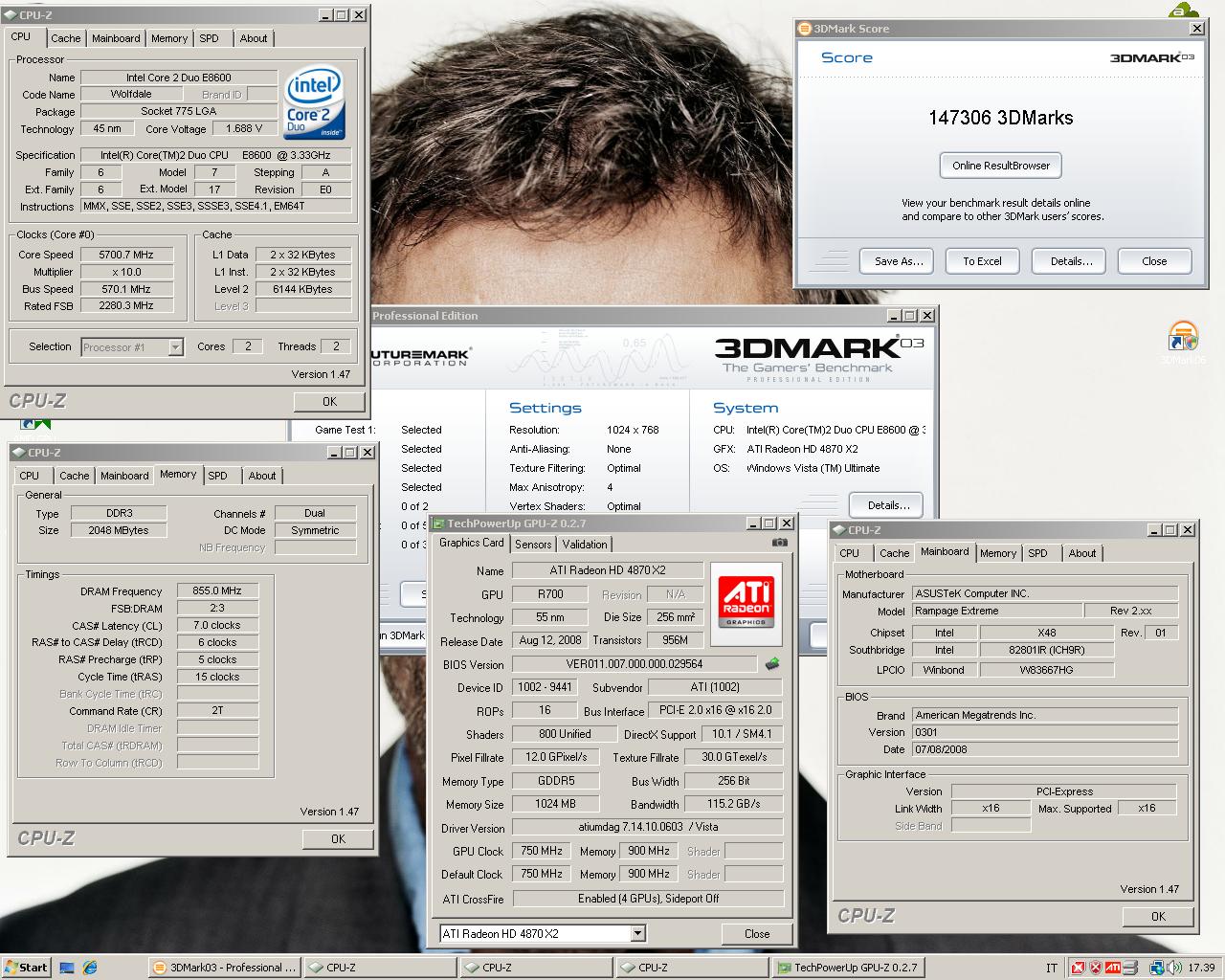Click the GPU-Z BIOS Version field
1225x980 pixels.
[635, 664]
